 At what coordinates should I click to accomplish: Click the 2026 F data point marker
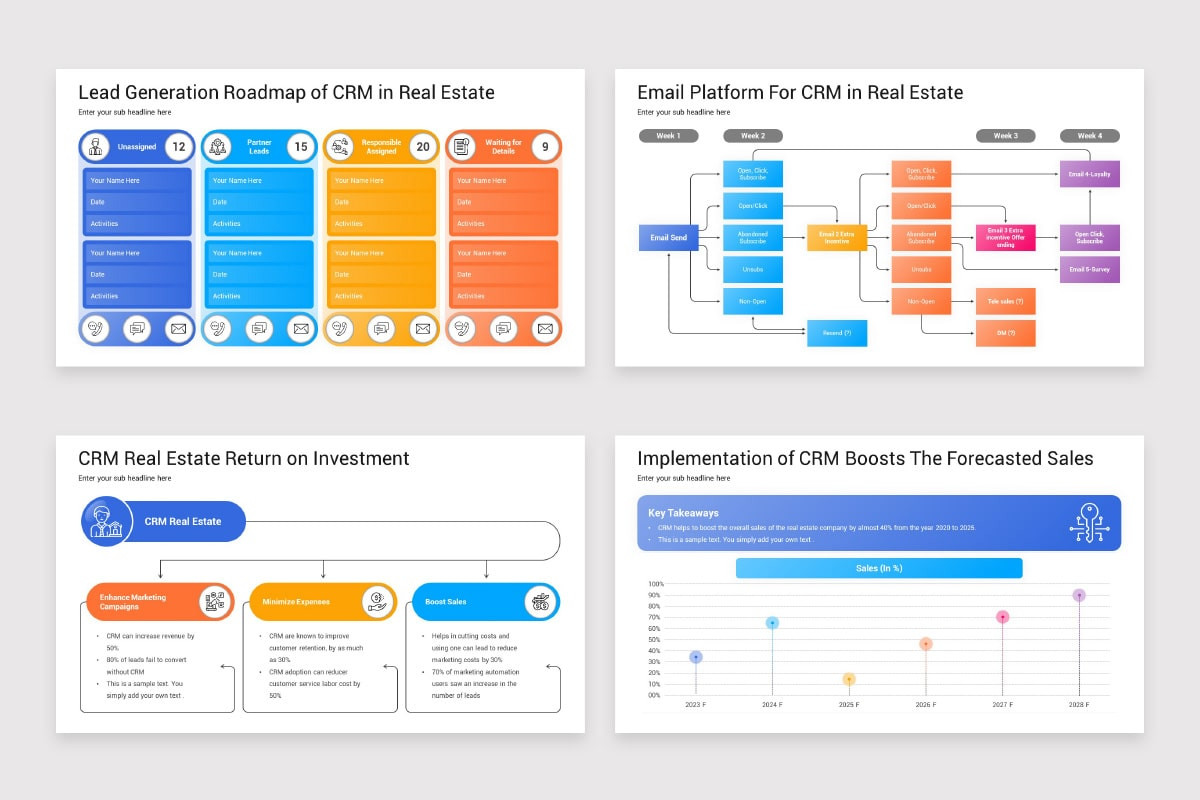pos(926,644)
